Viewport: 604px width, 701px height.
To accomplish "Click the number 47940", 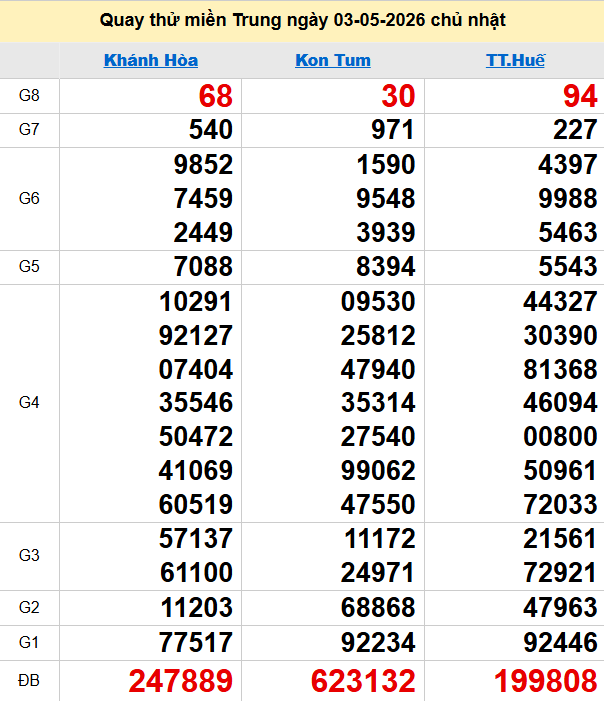I will (378, 370).
